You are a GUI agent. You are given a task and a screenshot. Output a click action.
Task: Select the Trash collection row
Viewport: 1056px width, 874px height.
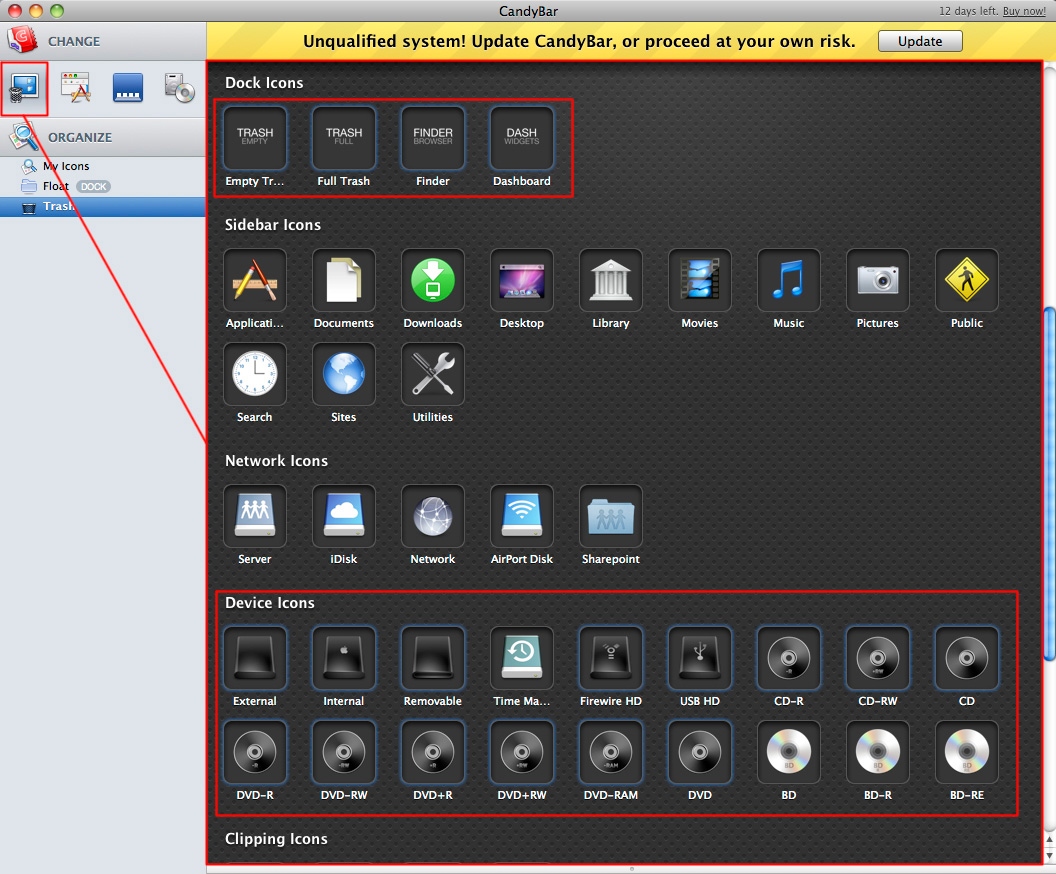coord(102,207)
